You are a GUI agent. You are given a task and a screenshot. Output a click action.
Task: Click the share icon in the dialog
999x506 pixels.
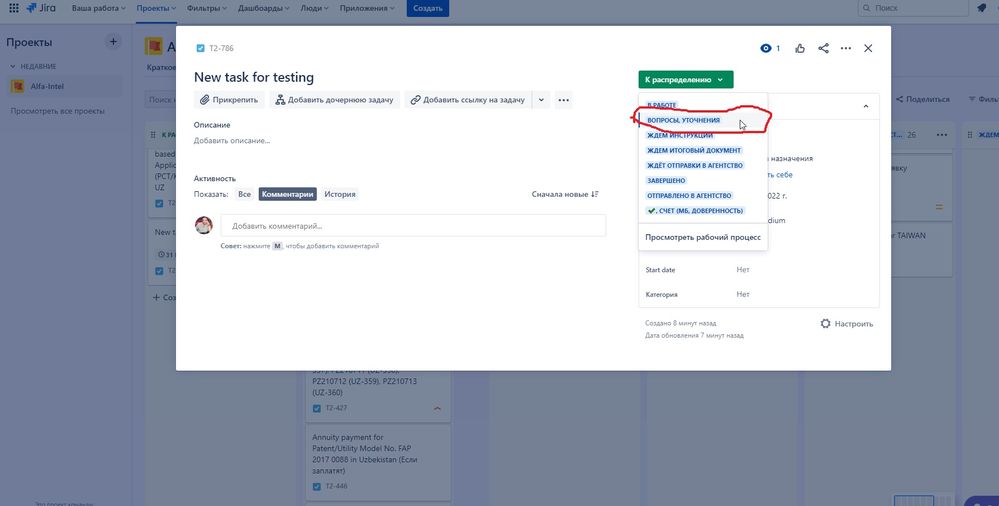823,48
